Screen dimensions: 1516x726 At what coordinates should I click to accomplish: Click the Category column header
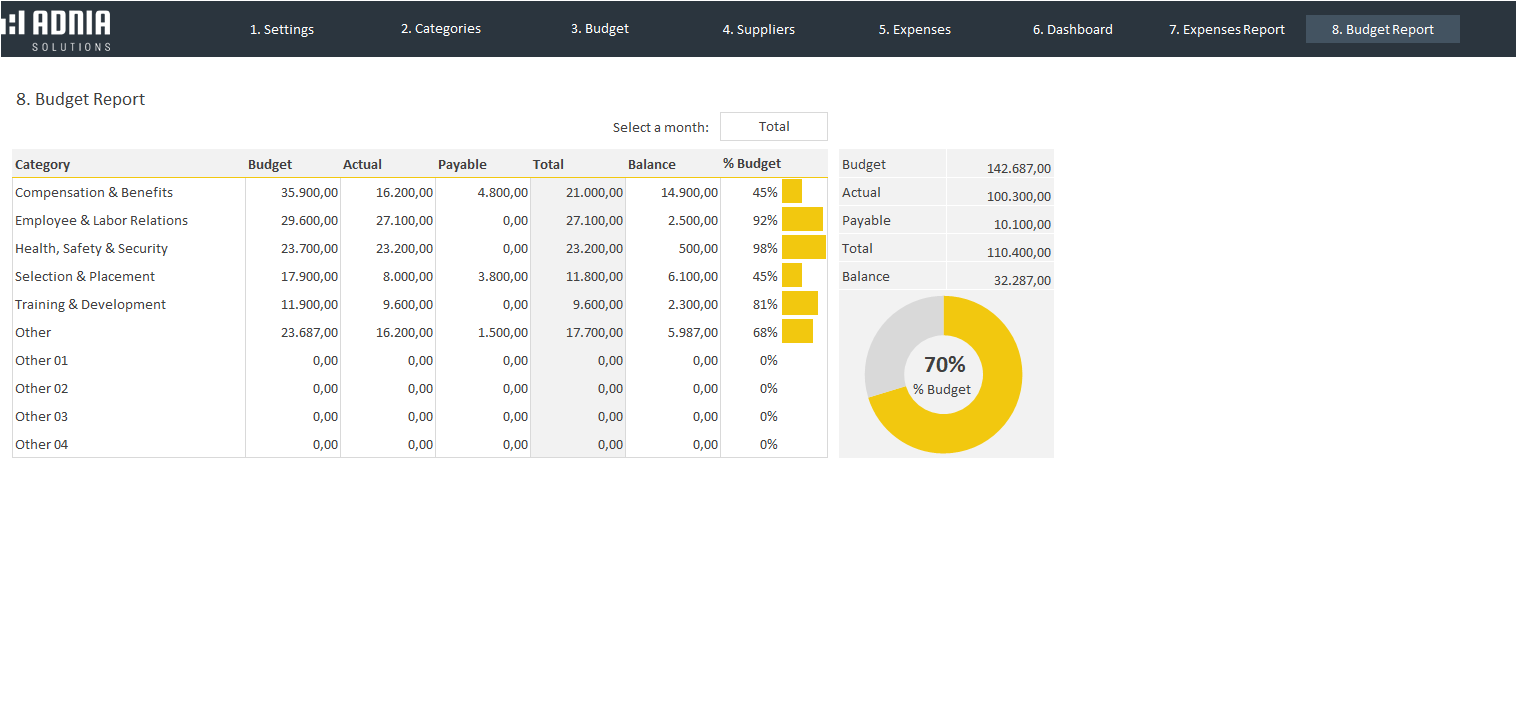[x=43, y=164]
